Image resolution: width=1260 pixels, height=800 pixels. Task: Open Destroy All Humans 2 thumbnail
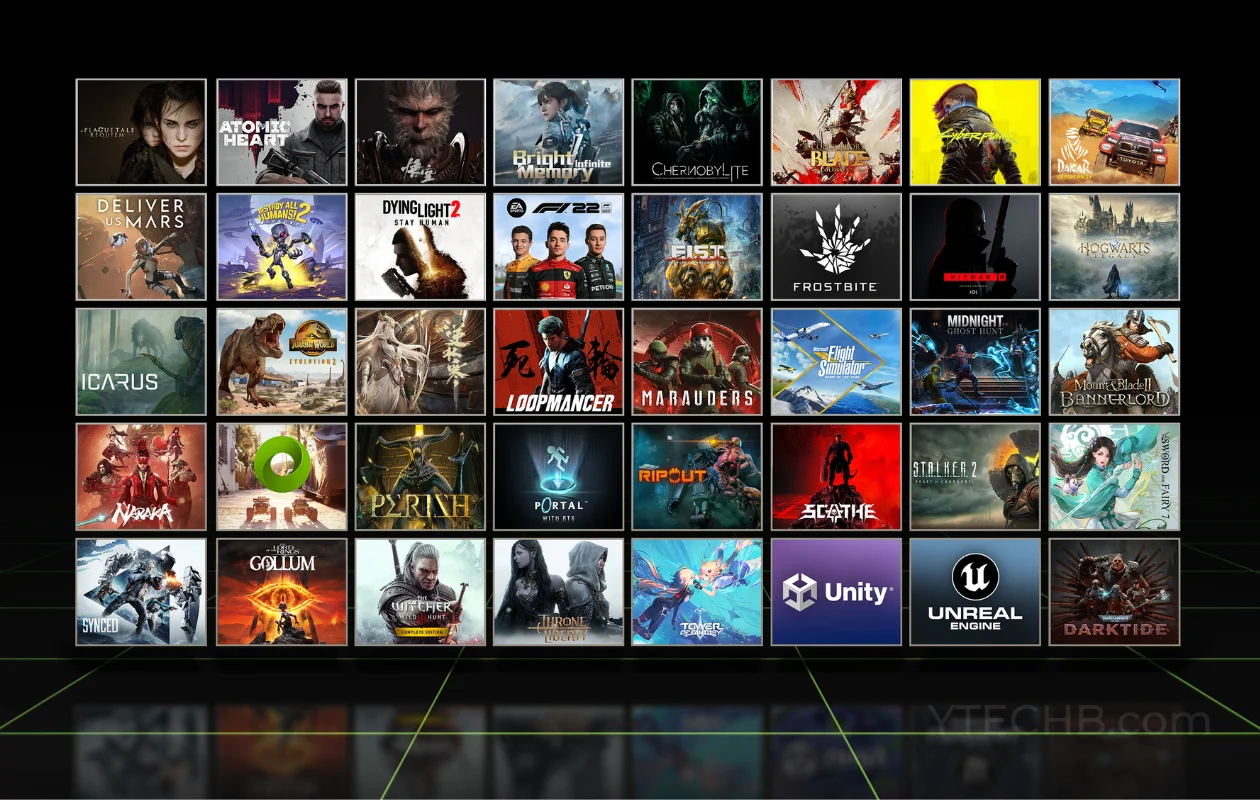point(282,247)
